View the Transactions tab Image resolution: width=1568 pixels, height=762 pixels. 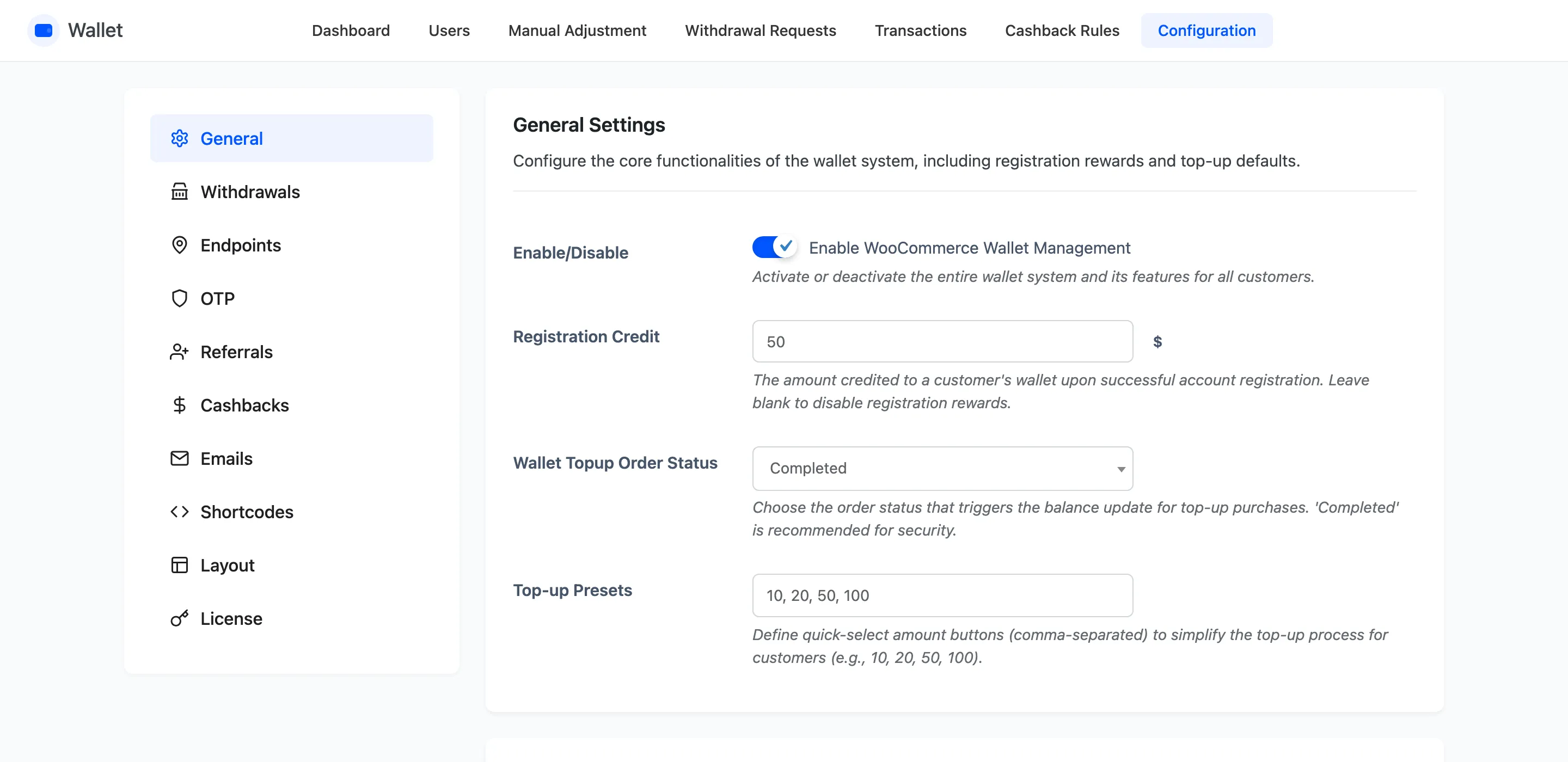(920, 30)
